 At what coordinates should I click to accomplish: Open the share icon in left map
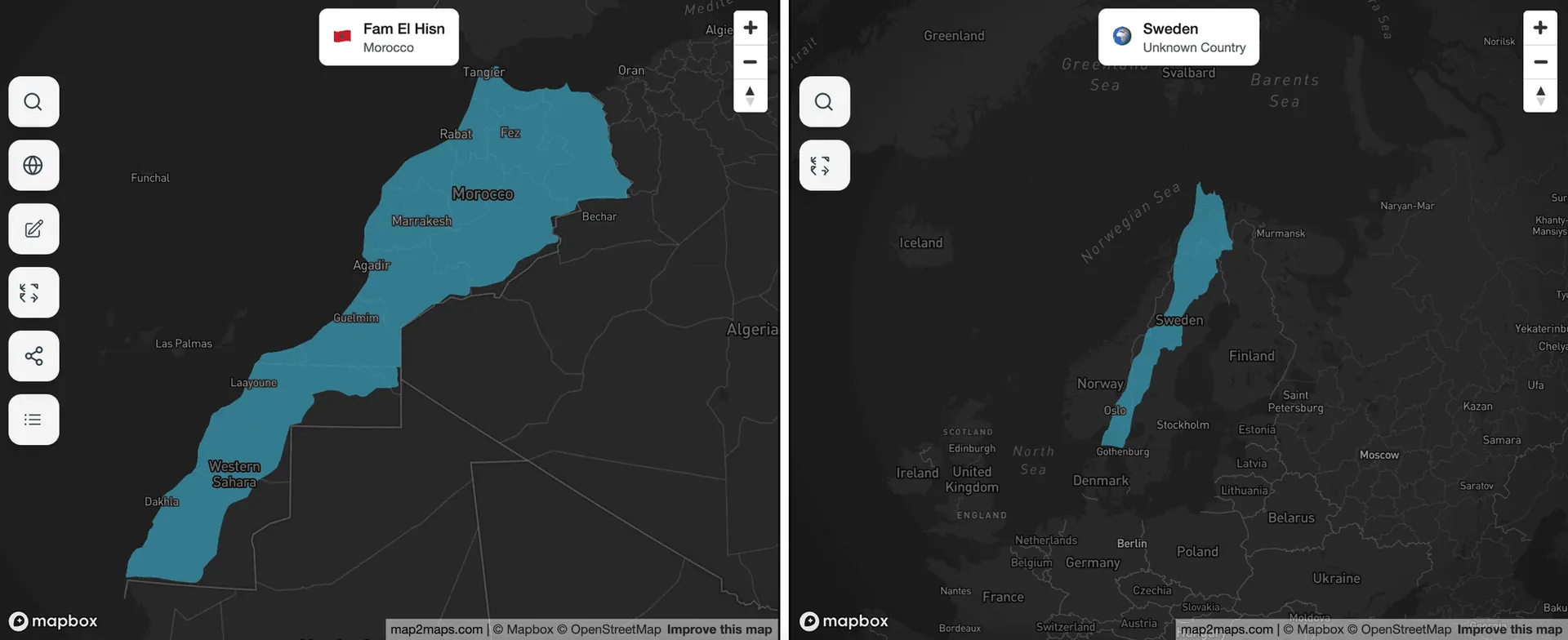[33, 356]
